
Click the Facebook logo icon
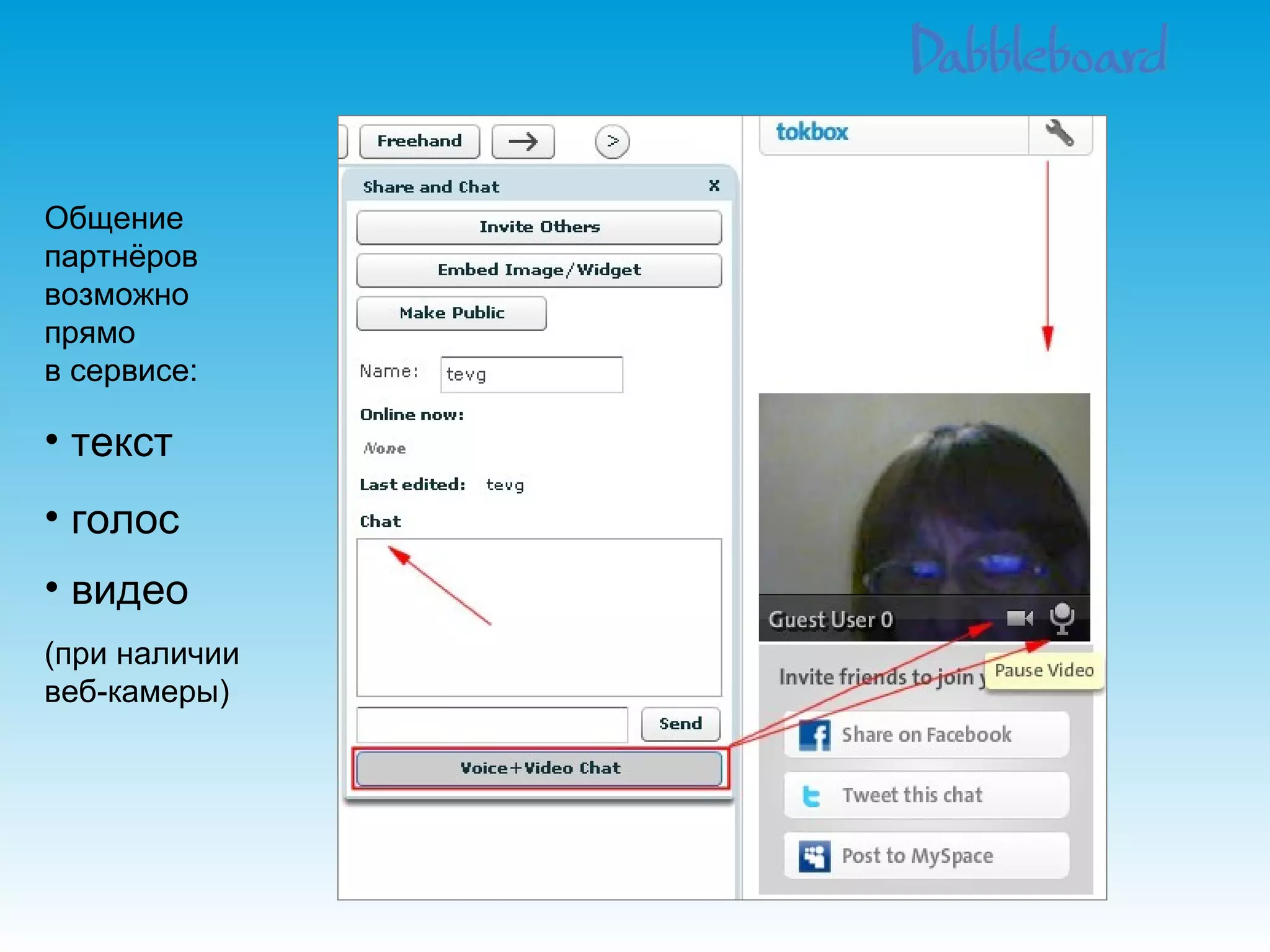click(814, 735)
